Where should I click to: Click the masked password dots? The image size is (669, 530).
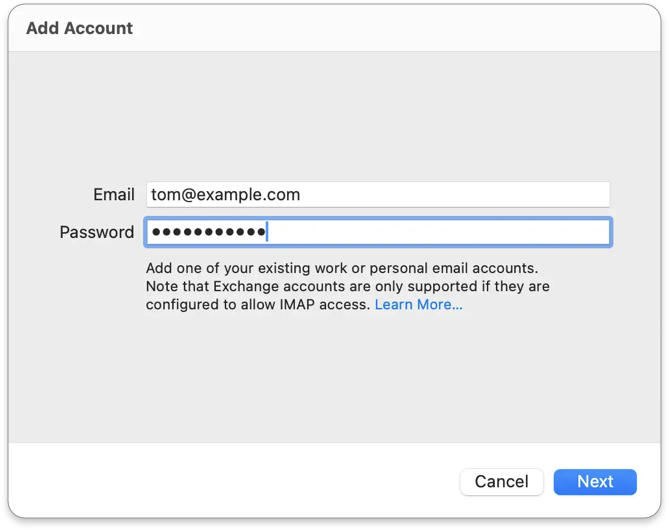208,233
